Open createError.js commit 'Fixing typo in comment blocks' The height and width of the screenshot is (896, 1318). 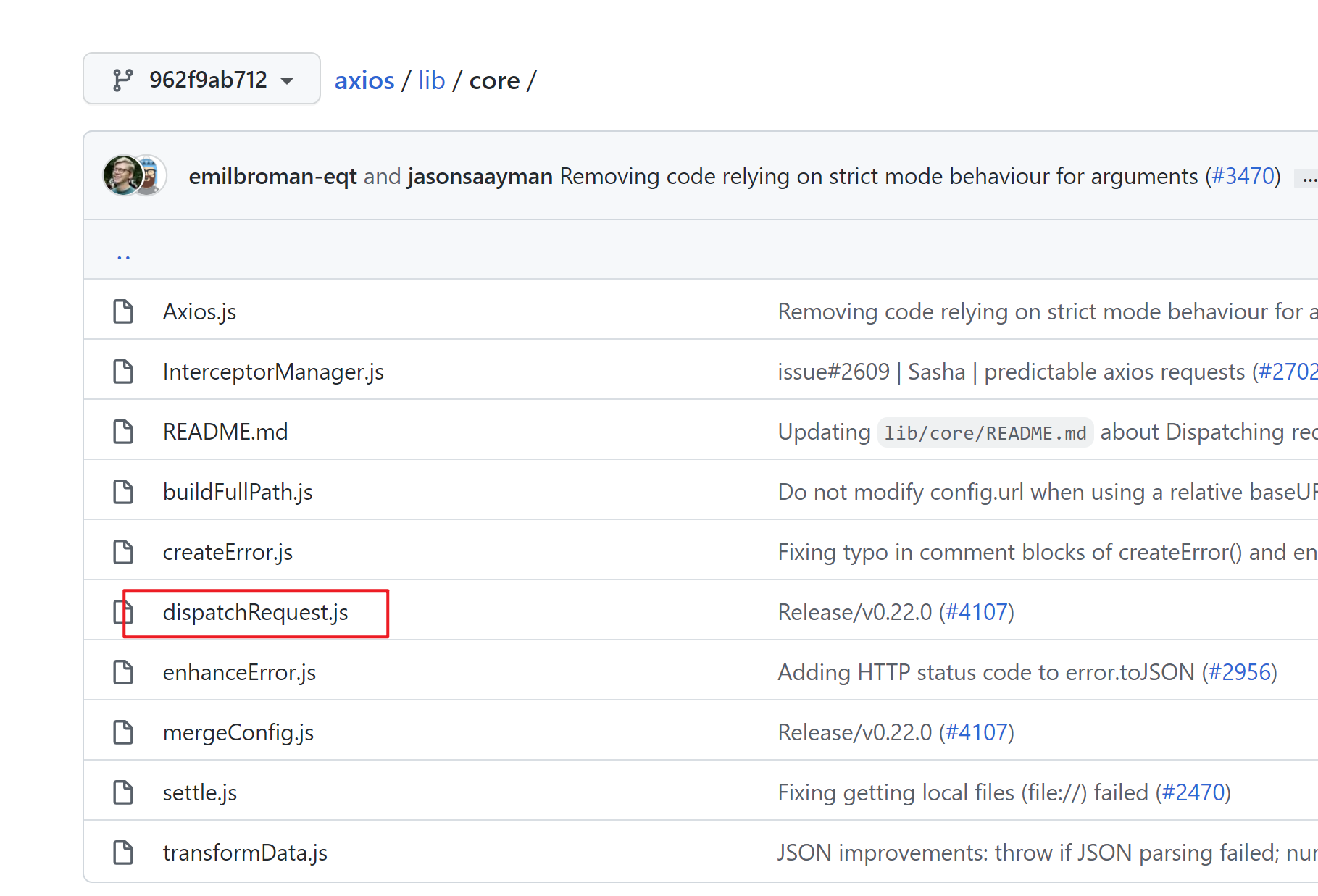(1048, 552)
